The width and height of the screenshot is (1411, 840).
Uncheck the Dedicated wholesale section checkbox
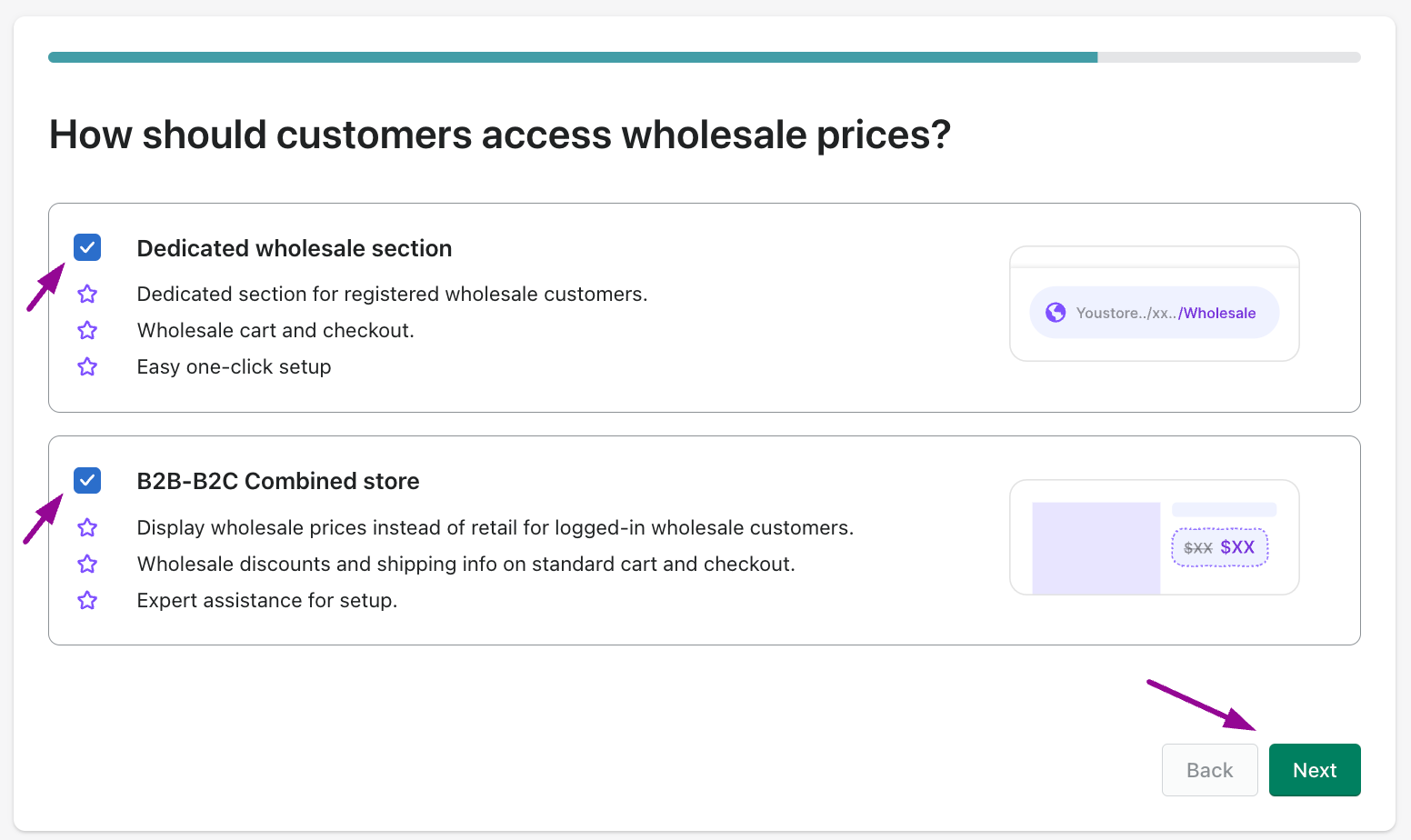coord(87,247)
